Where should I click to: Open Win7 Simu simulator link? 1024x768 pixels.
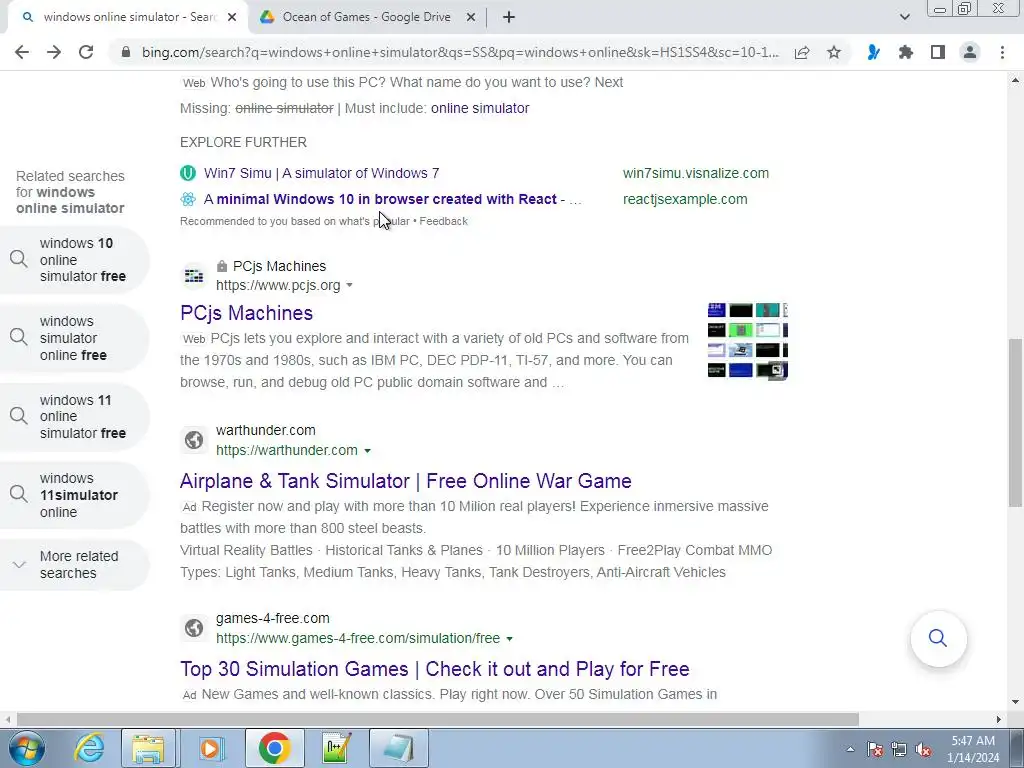(321, 173)
